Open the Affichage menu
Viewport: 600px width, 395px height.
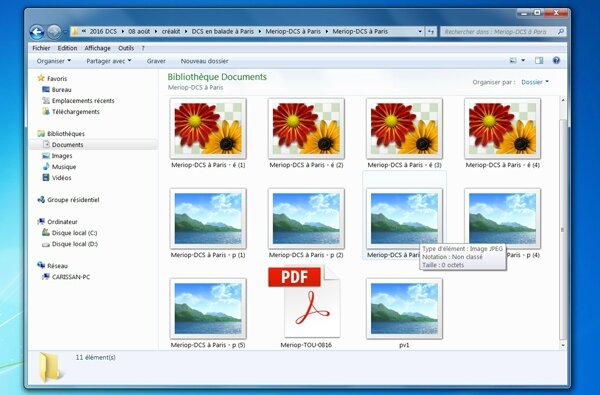click(x=97, y=48)
